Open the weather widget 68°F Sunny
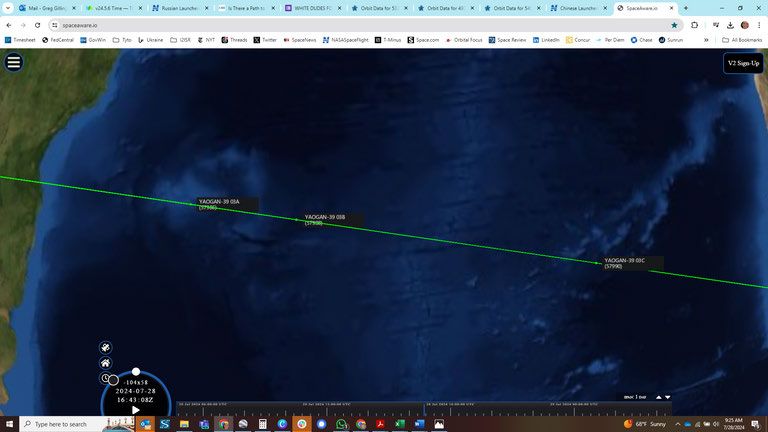 pos(645,424)
